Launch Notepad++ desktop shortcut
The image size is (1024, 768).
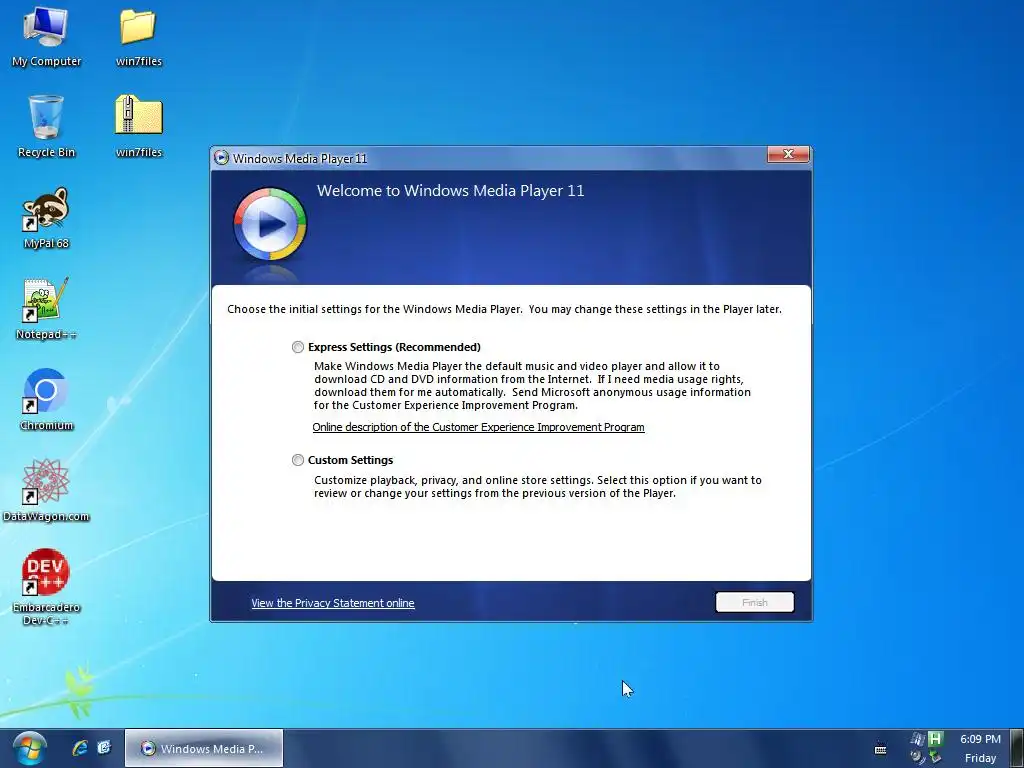pyautogui.click(x=46, y=309)
